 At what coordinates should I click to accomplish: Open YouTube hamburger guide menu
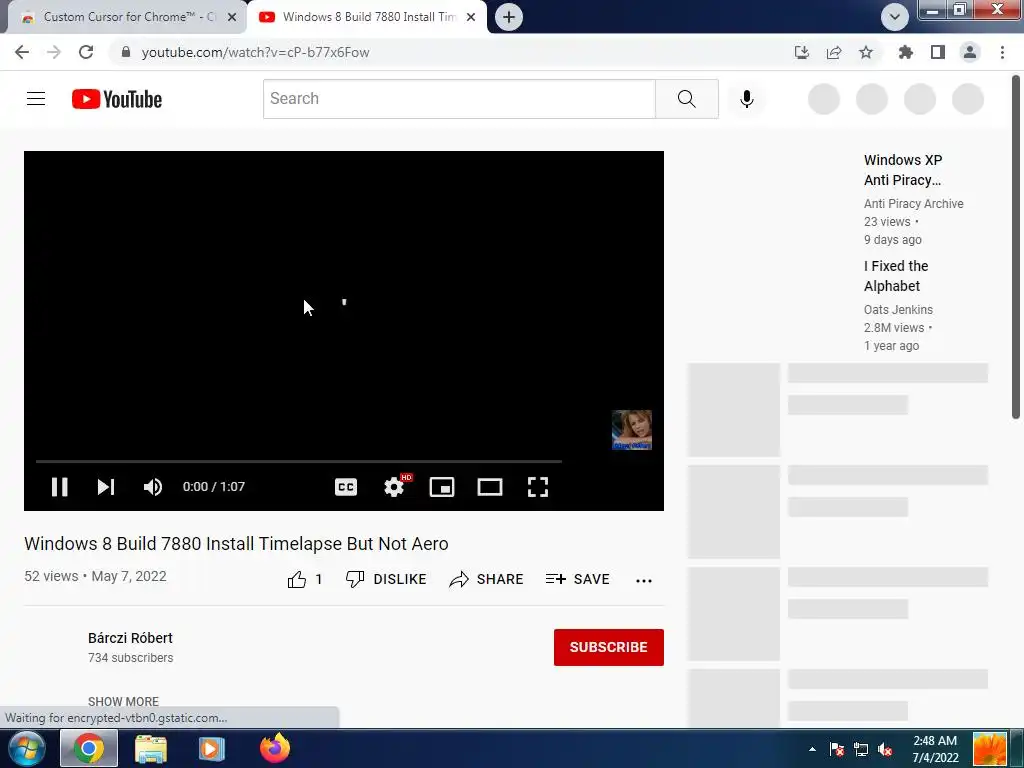point(36,99)
